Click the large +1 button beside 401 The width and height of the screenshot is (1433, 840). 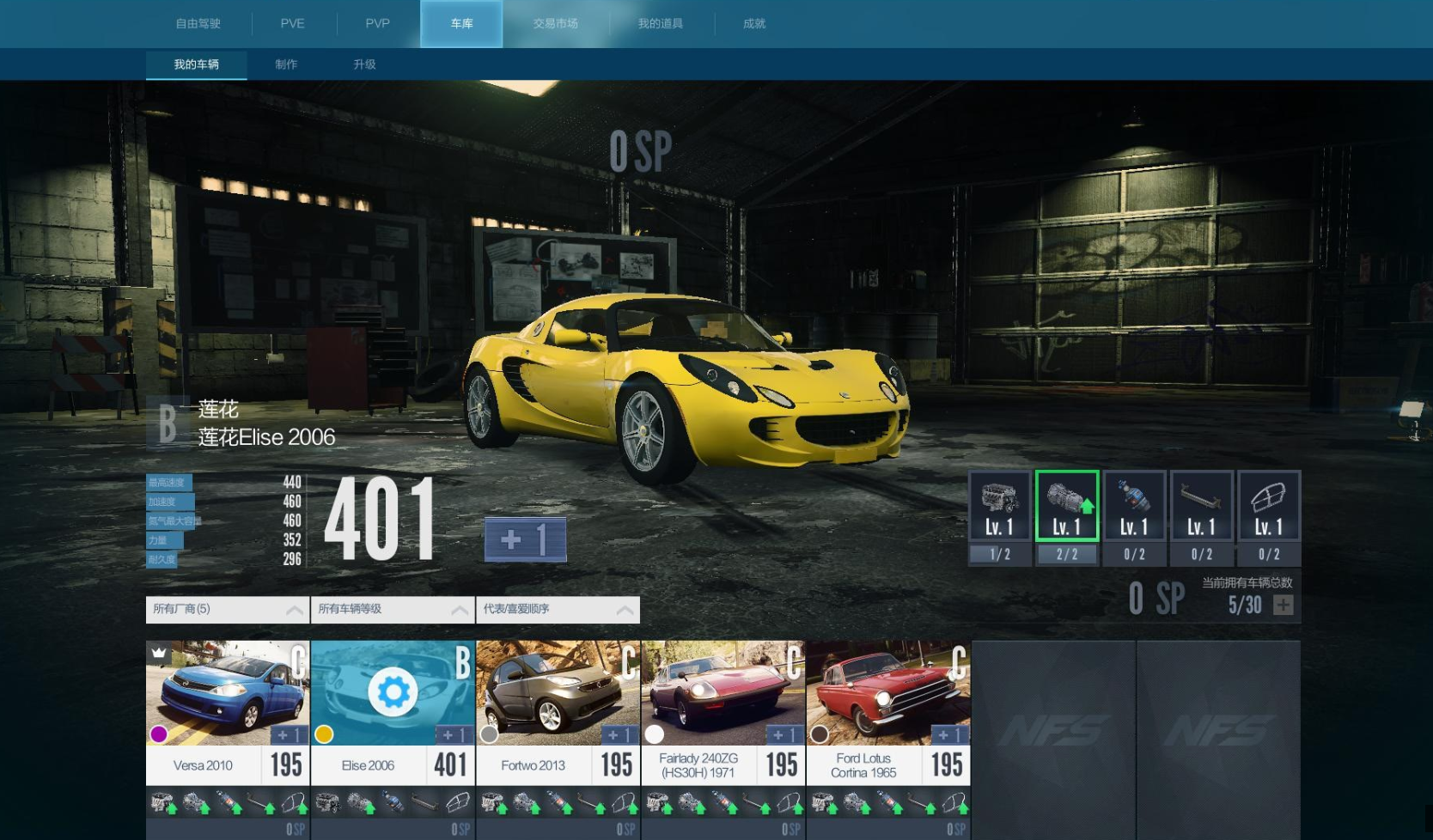click(525, 539)
